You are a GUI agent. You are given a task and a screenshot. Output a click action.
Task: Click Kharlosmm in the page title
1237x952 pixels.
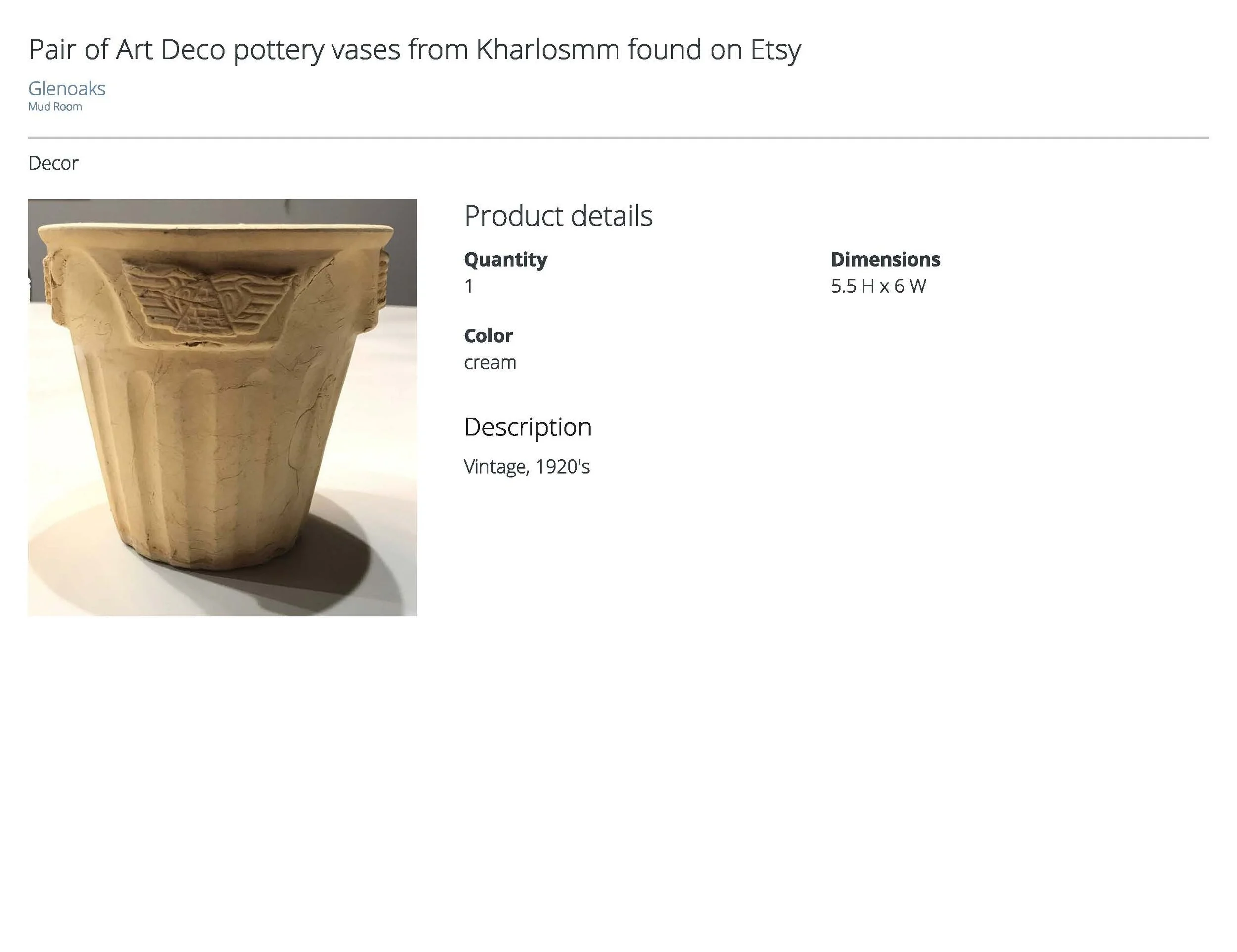tap(548, 49)
